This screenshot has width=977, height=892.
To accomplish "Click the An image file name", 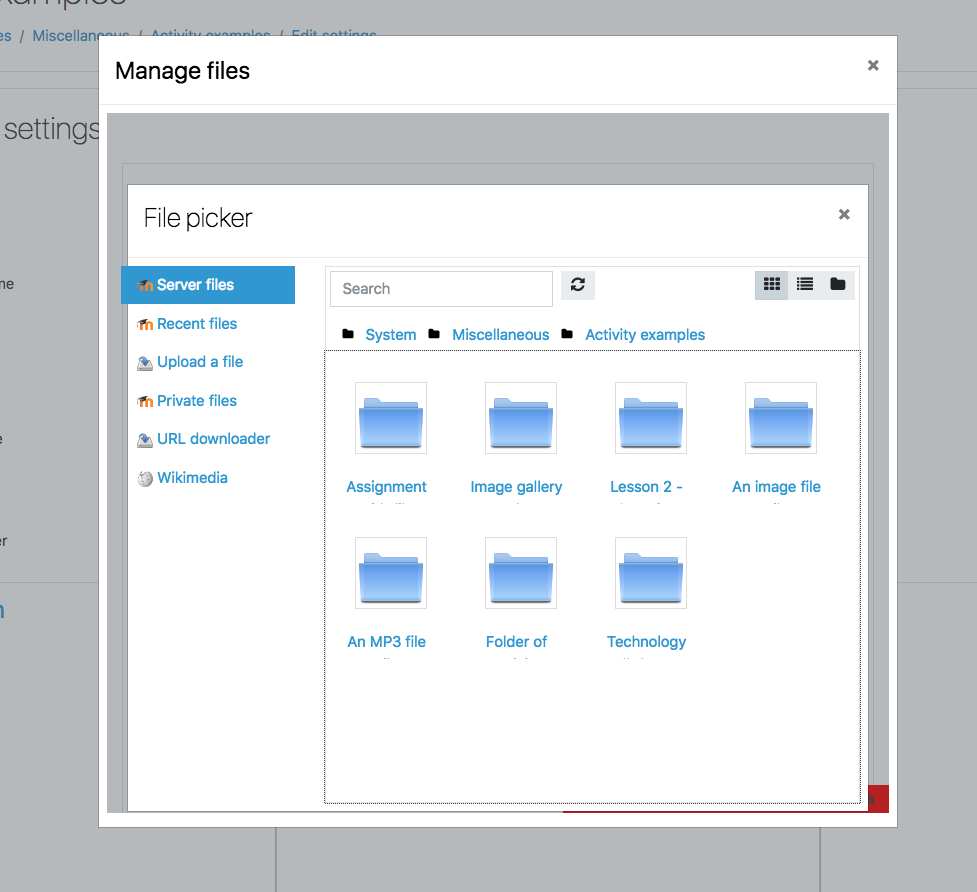I will click(776, 486).
